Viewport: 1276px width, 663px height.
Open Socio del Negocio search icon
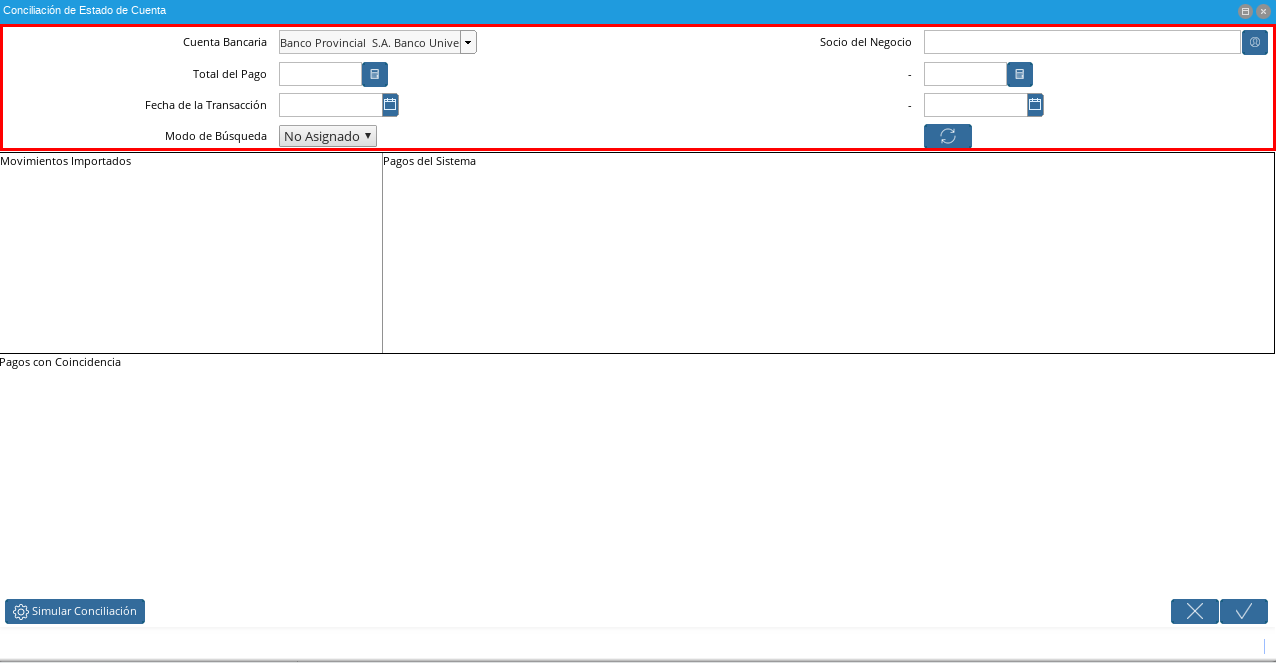1255,42
